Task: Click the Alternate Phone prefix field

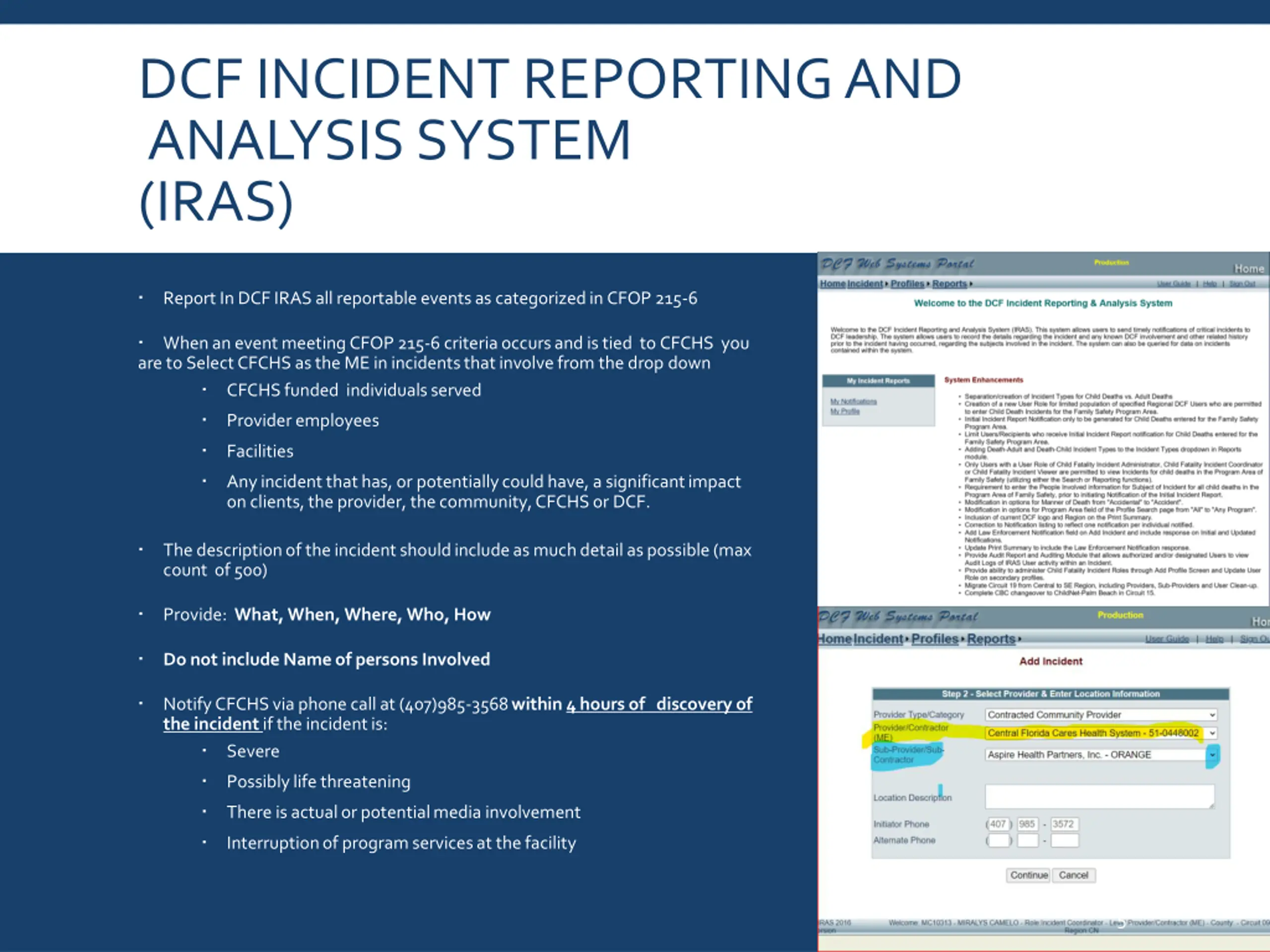Action: [1027, 840]
